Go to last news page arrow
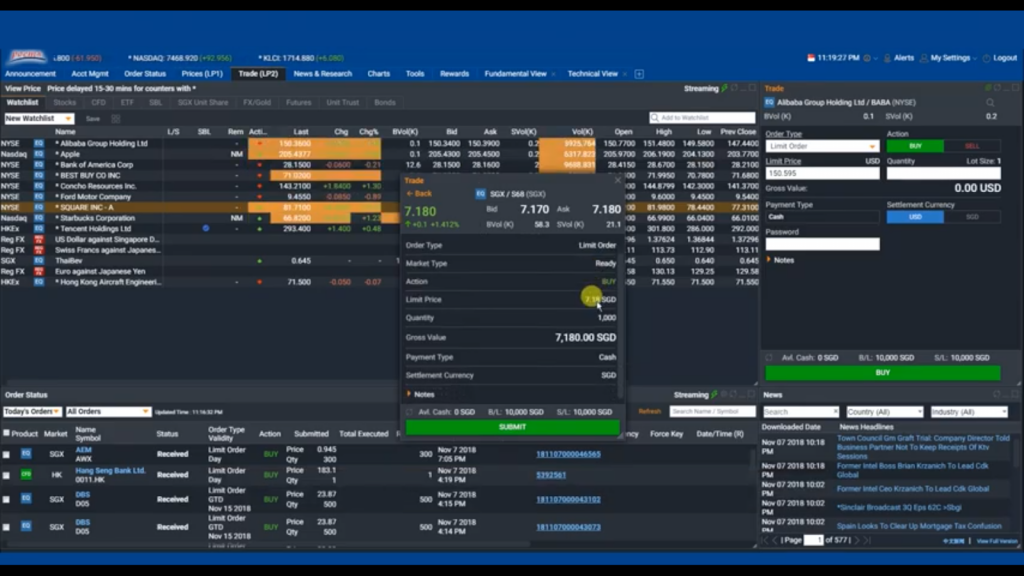 coord(868,540)
